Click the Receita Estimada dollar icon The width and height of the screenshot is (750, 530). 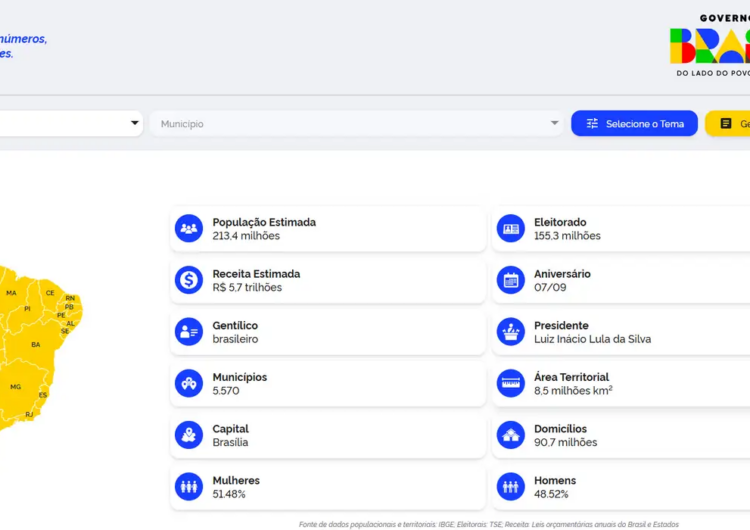(189, 281)
